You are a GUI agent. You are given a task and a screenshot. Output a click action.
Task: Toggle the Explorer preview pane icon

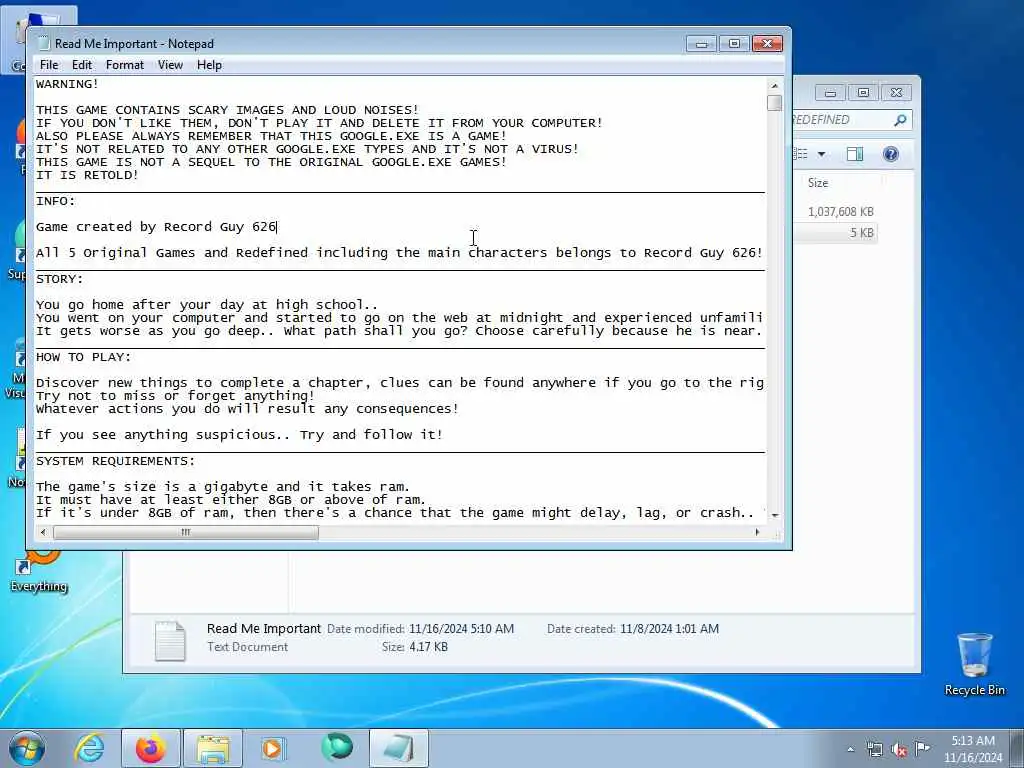[855, 154]
